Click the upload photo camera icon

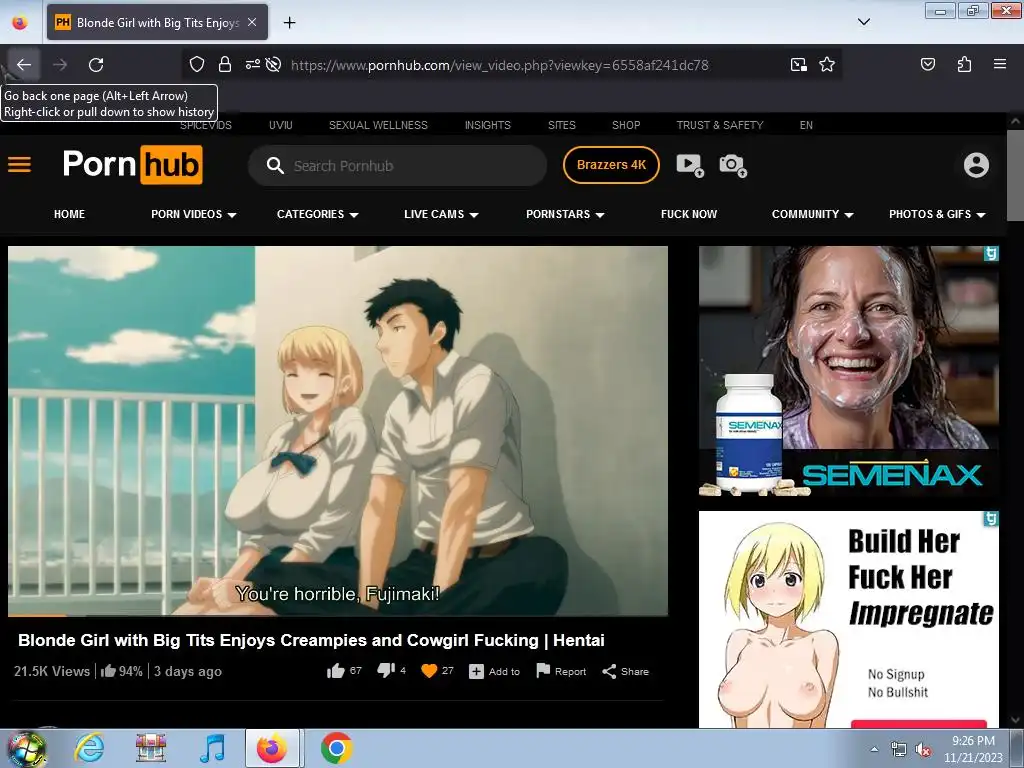(733, 165)
